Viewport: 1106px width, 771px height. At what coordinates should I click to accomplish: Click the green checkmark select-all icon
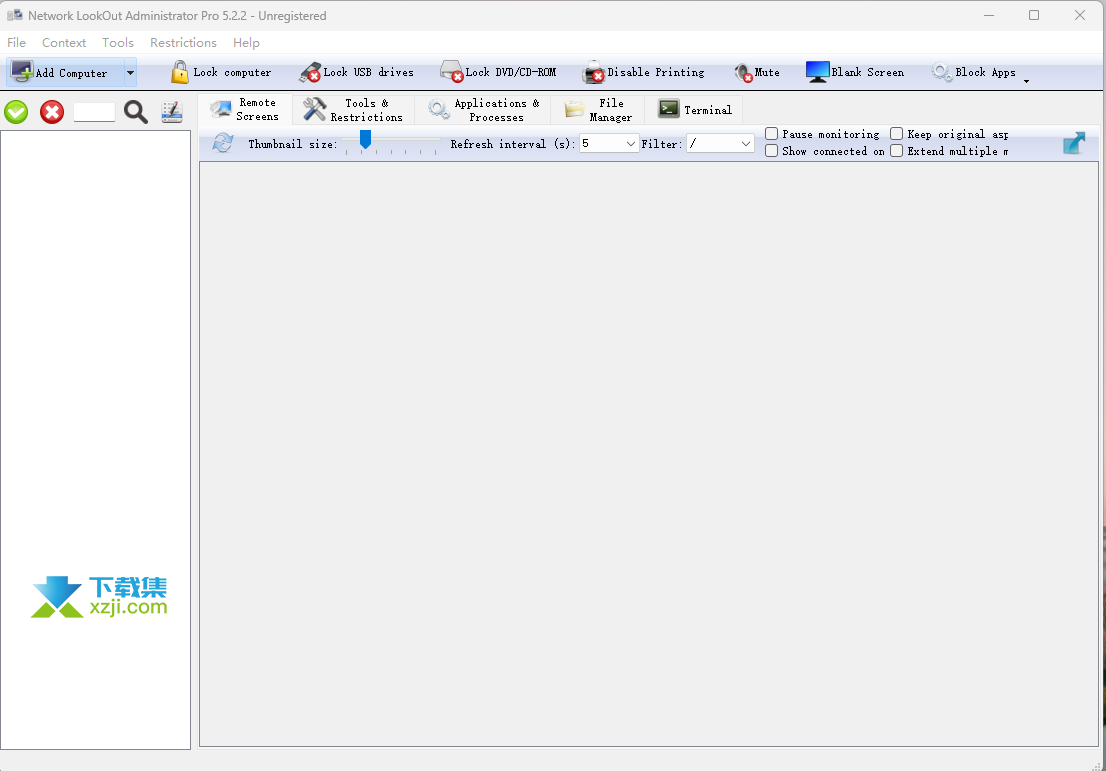16,111
